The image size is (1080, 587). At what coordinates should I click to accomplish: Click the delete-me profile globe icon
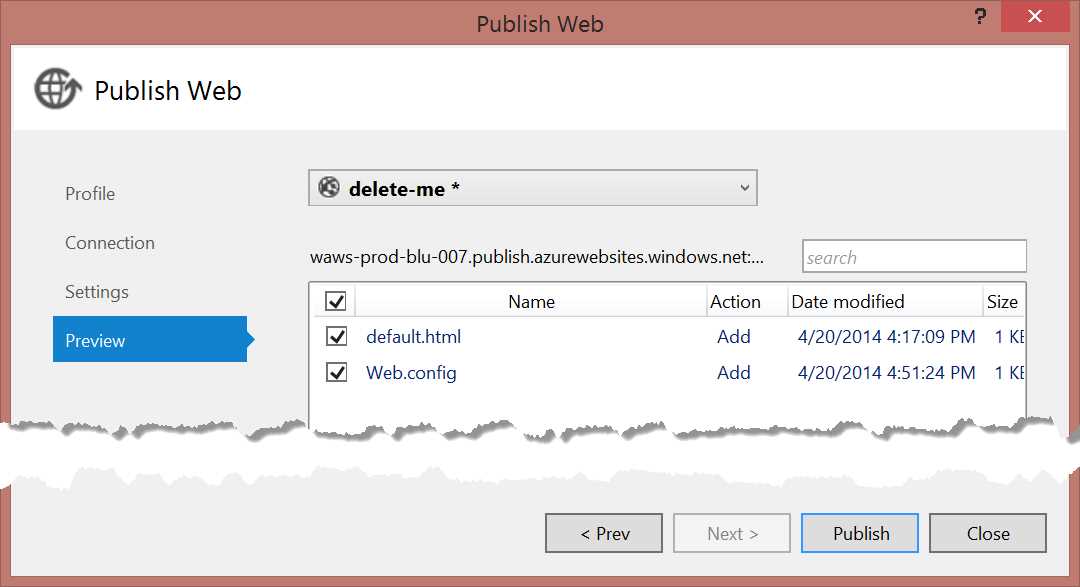[330, 187]
